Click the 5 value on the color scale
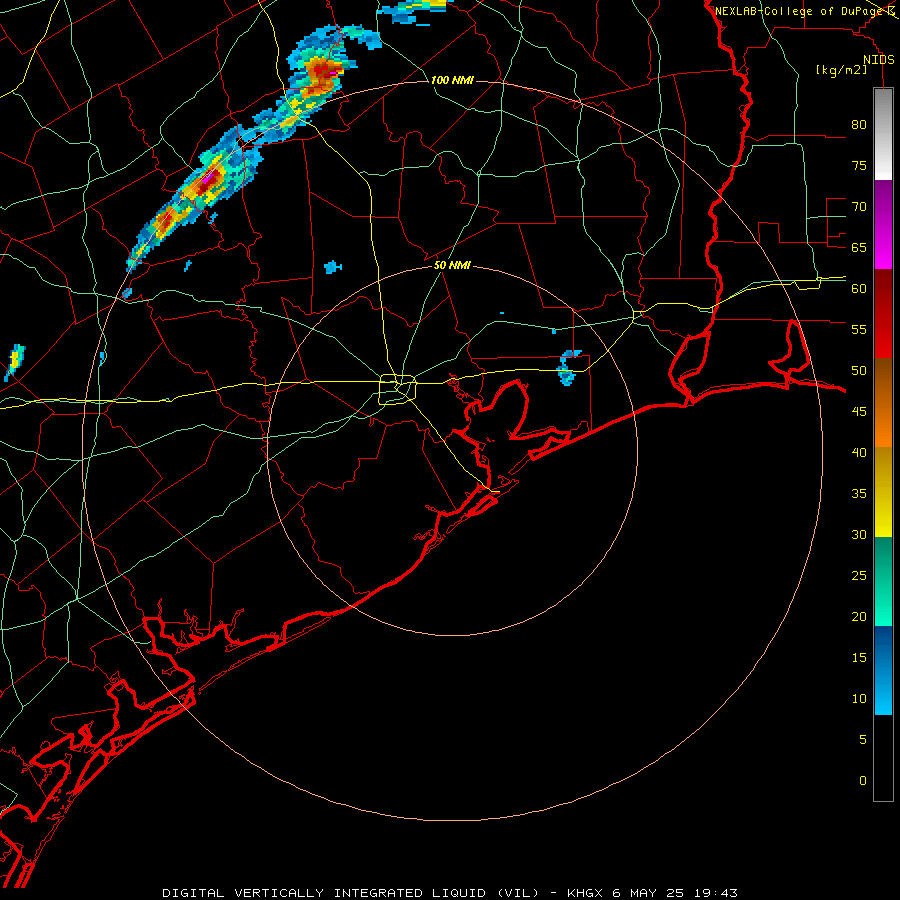The width and height of the screenshot is (900, 900). pos(863,739)
